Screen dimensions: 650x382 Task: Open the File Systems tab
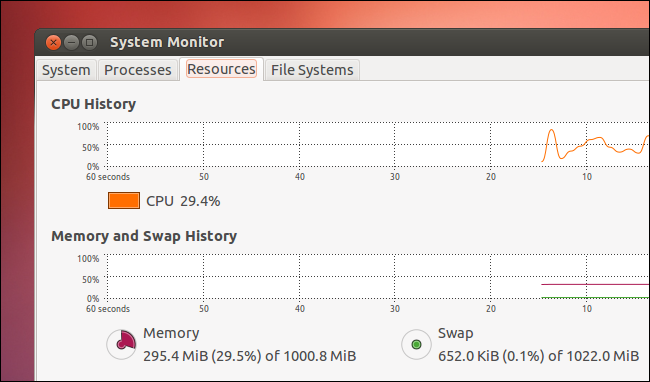point(312,70)
